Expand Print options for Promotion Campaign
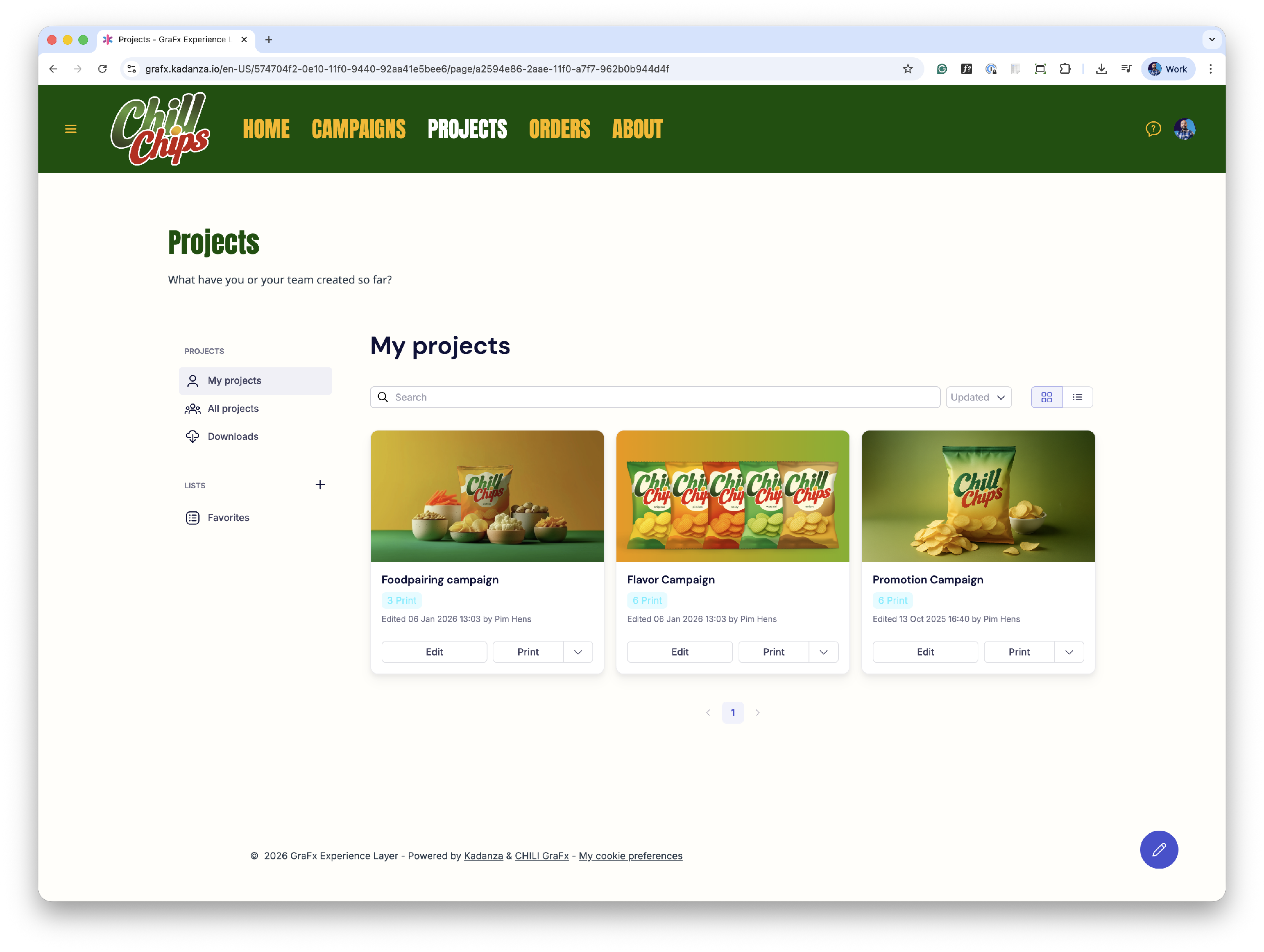The height and width of the screenshot is (952, 1264). click(1069, 652)
